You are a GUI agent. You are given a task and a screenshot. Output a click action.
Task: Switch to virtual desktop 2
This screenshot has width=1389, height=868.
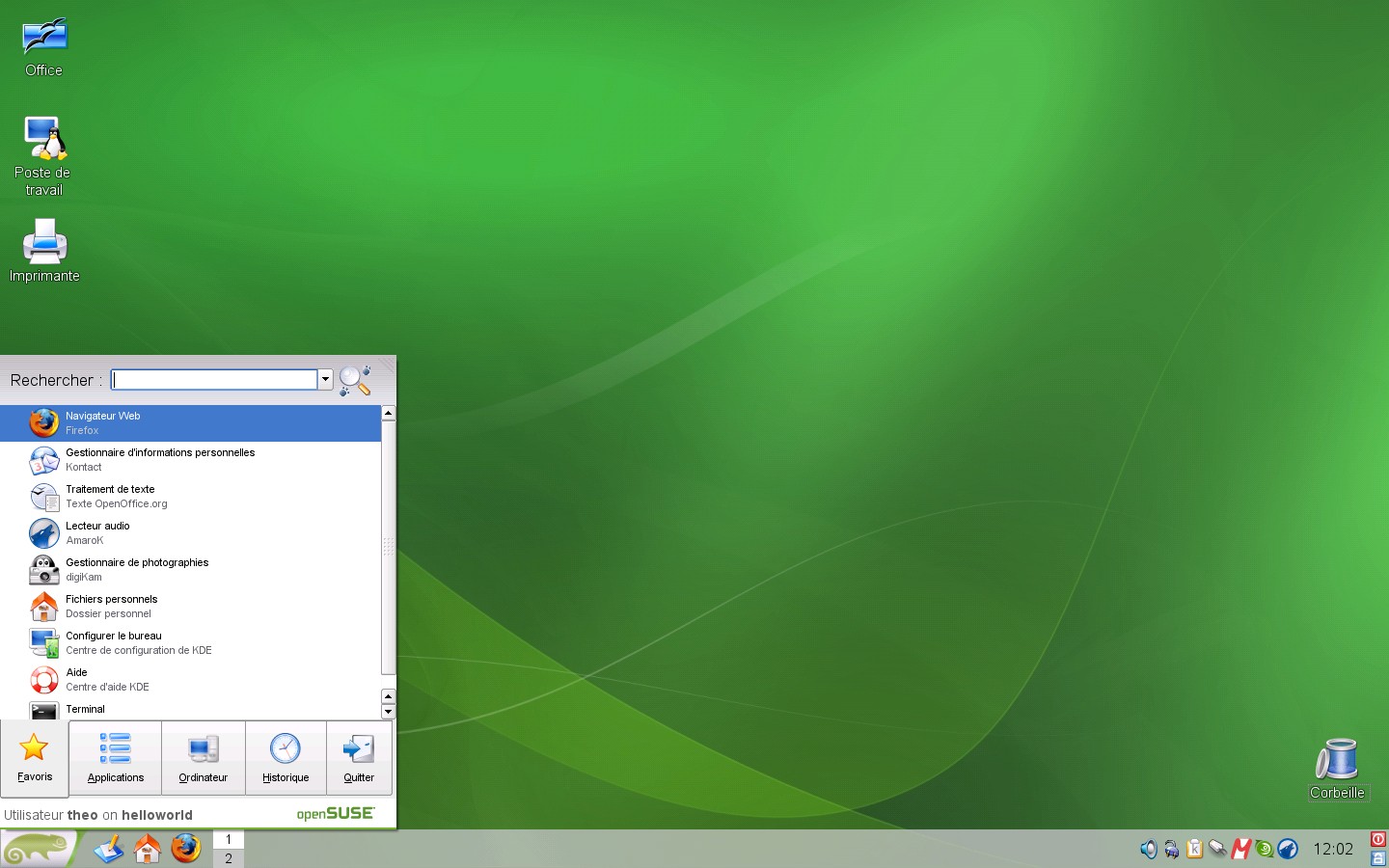tap(229, 858)
